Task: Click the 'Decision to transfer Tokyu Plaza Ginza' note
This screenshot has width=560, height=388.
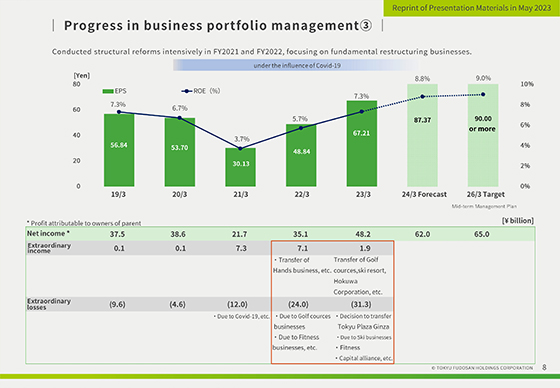Action: coord(363,321)
